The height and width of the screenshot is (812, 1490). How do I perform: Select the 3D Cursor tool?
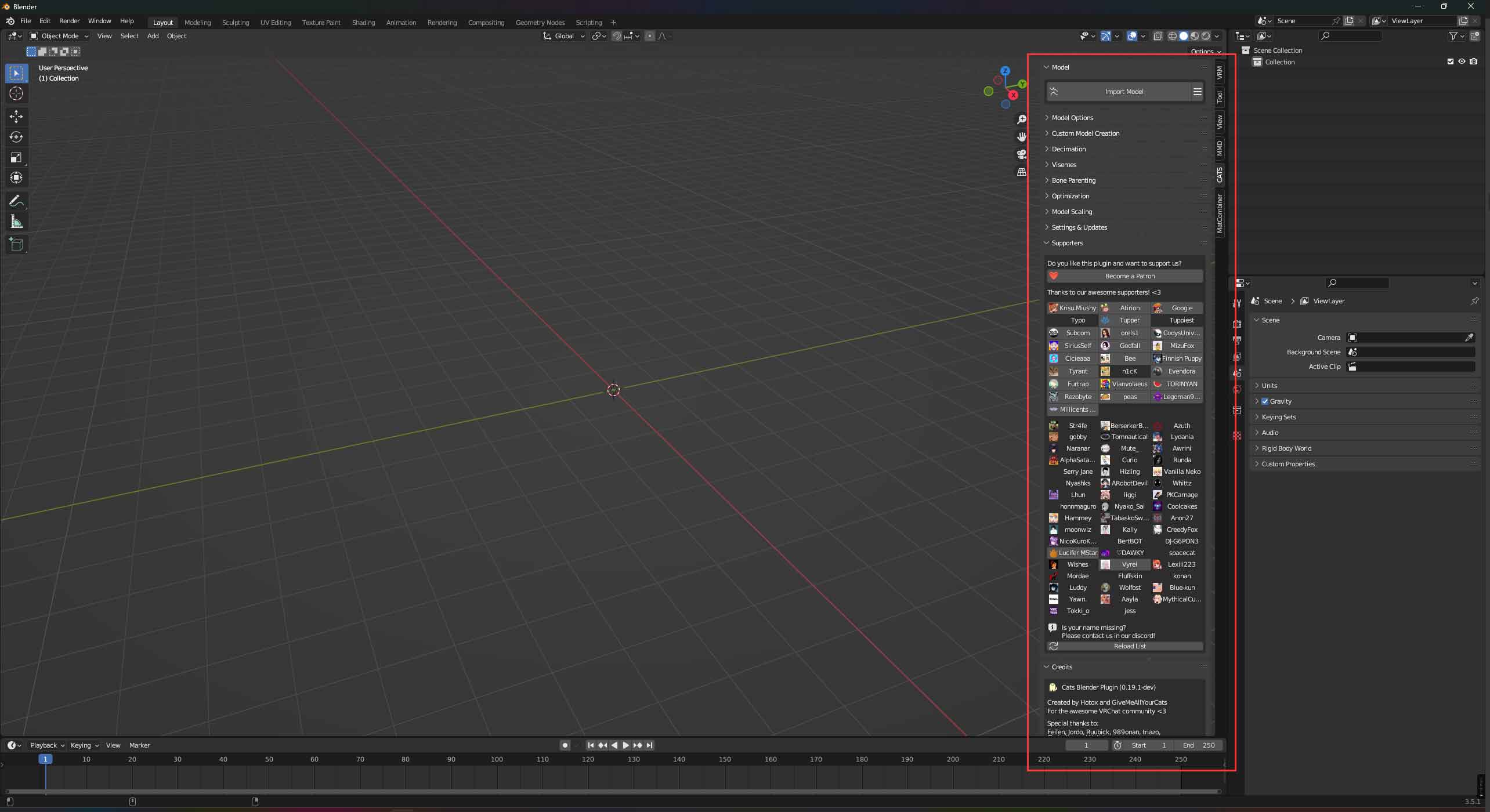click(16, 93)
